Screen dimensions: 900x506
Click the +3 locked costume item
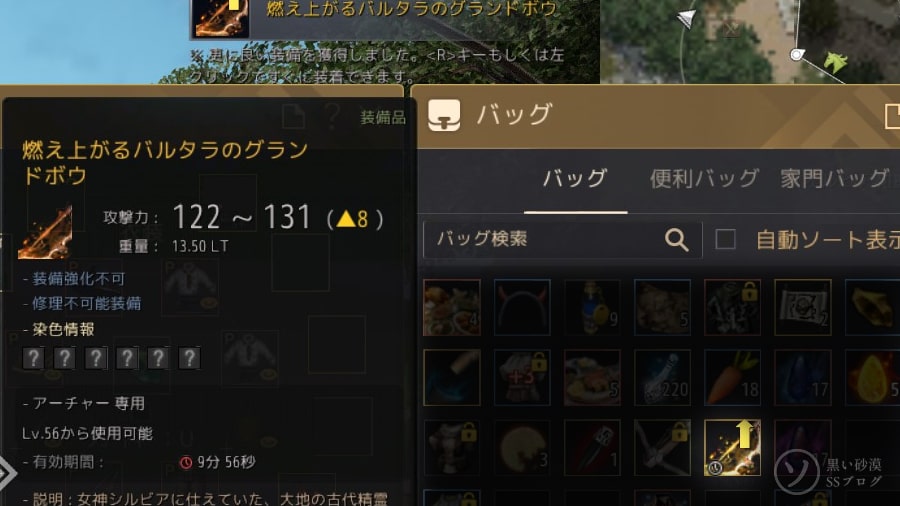click(522, 377)
